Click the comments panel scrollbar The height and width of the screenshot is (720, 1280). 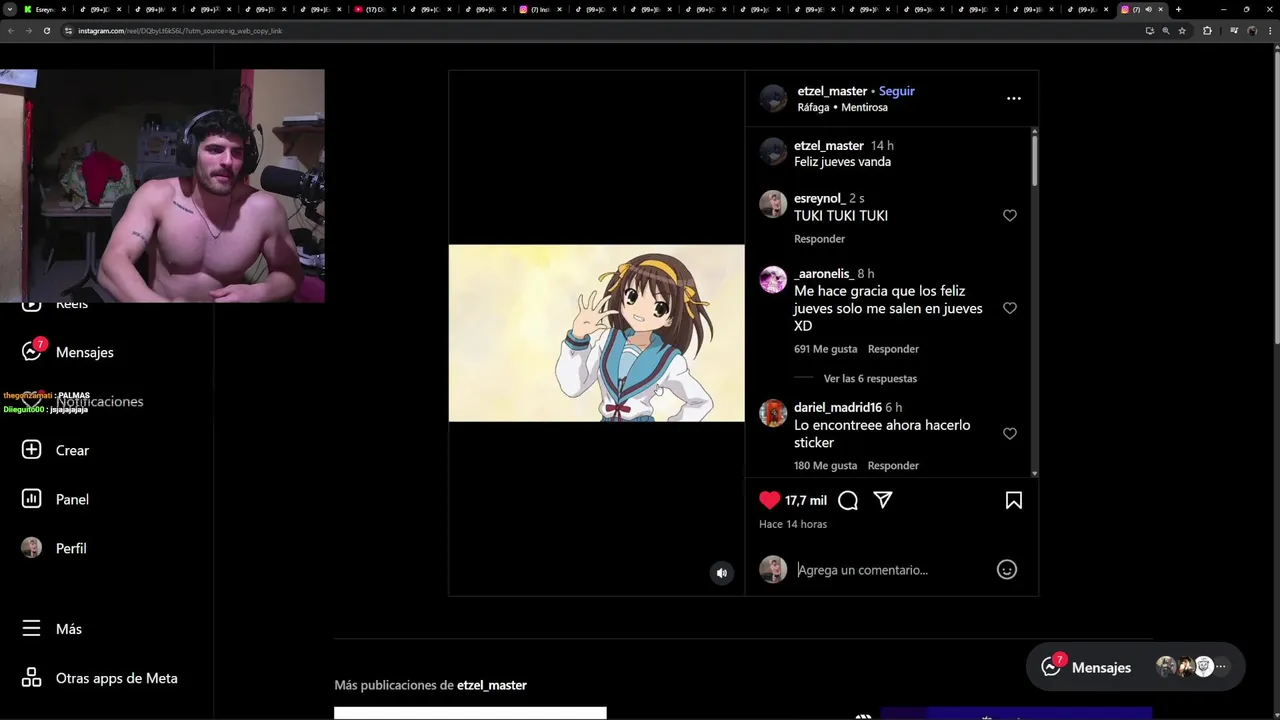(x=1034, y=160)
